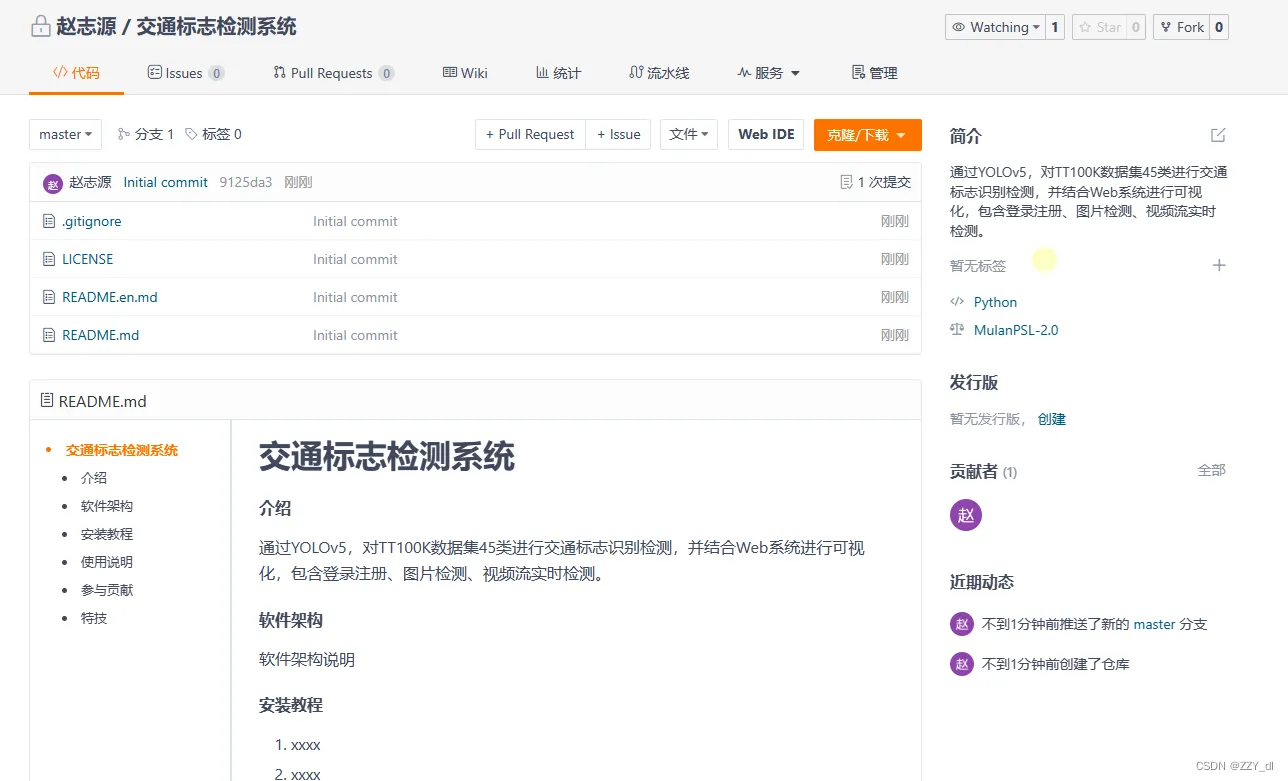This screenshot has width=1288, height=781.
Task: Edit the 简介 description with pencil icon
Action: coord(1218,135)
